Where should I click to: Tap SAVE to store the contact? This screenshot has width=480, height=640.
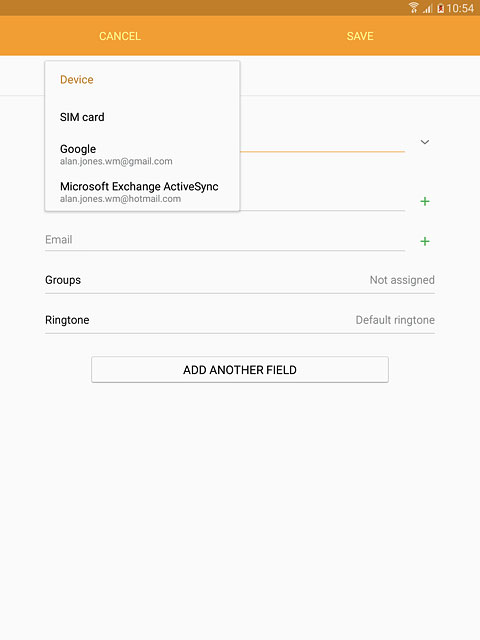360,36
